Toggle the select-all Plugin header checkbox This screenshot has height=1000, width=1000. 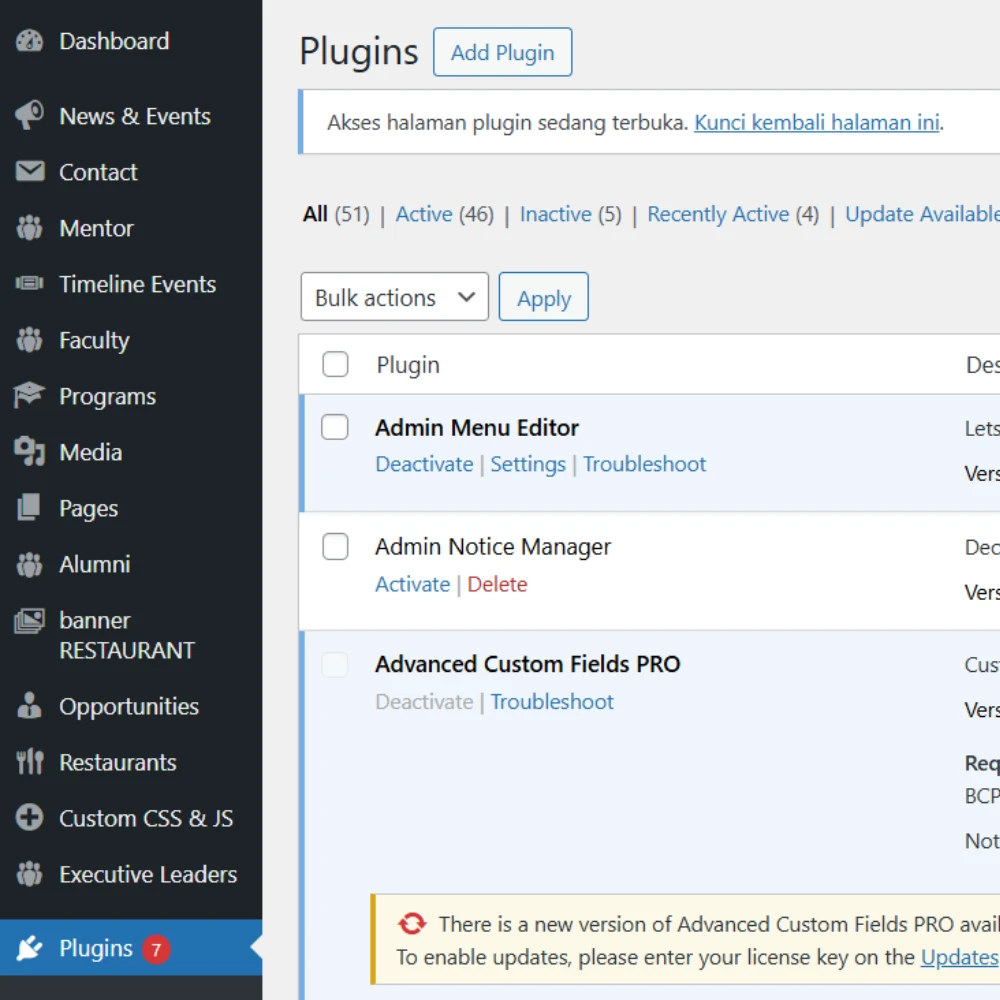click(x=335, y=365)
